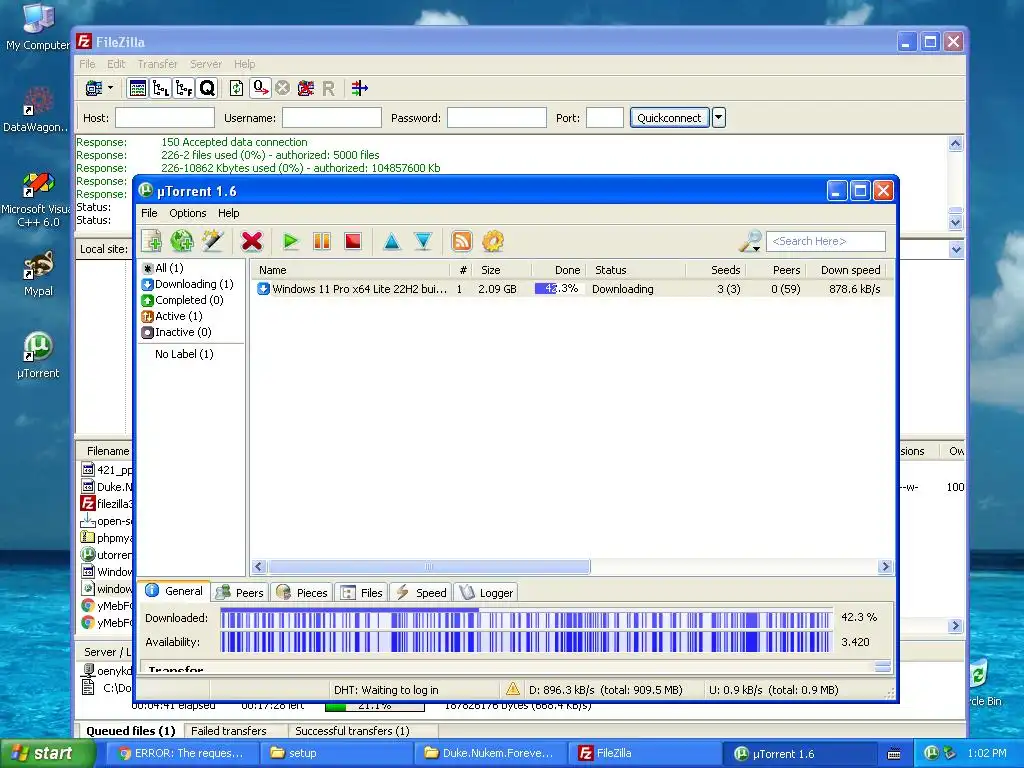Click torrent list scroll left arrow

[259, 566]
